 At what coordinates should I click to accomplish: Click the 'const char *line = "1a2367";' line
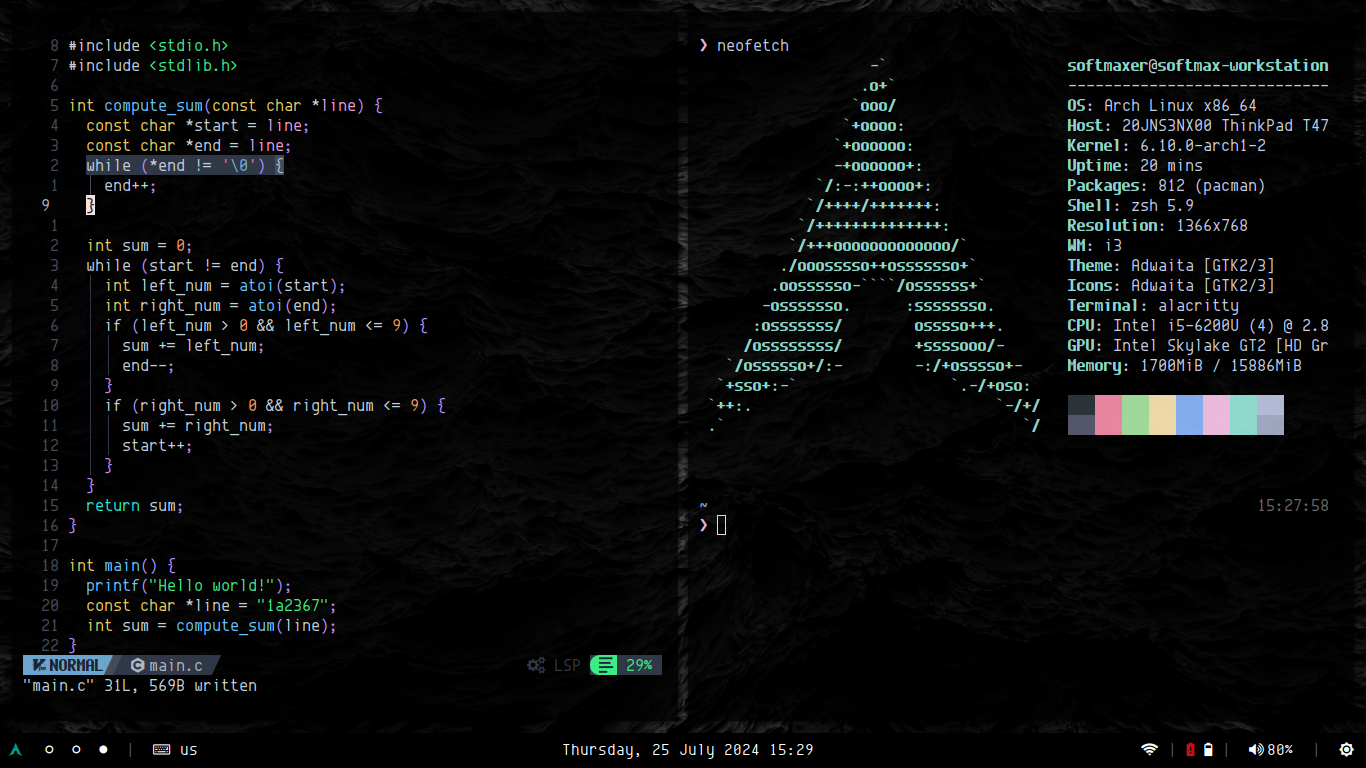tap(212, 605)
